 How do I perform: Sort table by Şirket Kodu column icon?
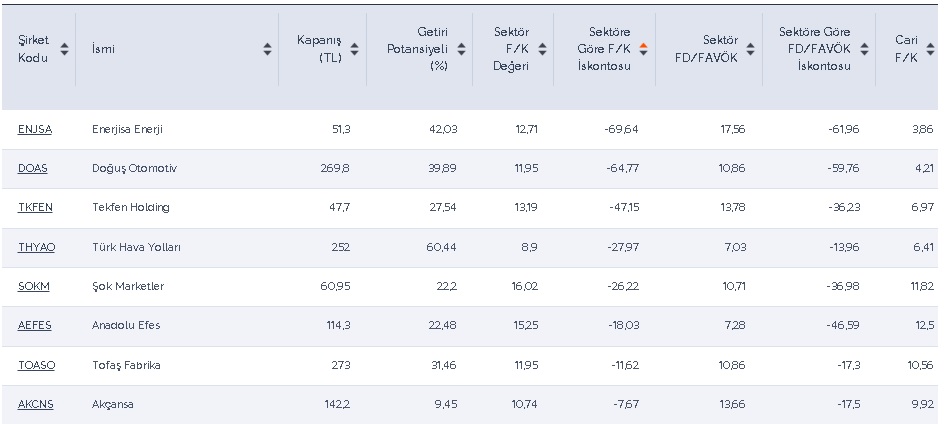pyautogui.click(x=65, y=49)
